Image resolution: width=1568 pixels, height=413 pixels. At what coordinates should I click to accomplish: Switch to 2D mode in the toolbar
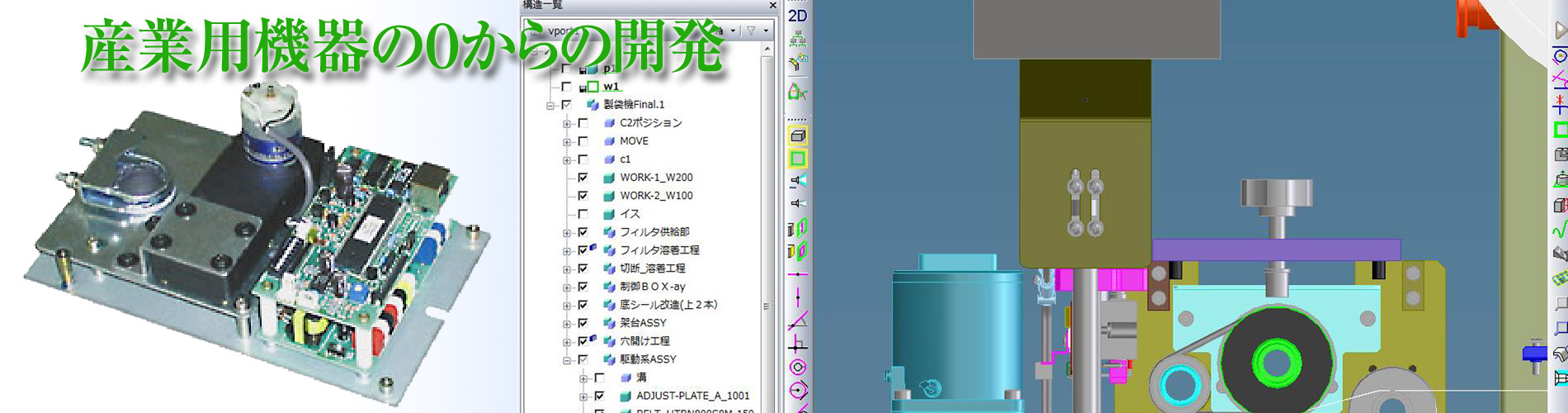[x=797, y=15]
